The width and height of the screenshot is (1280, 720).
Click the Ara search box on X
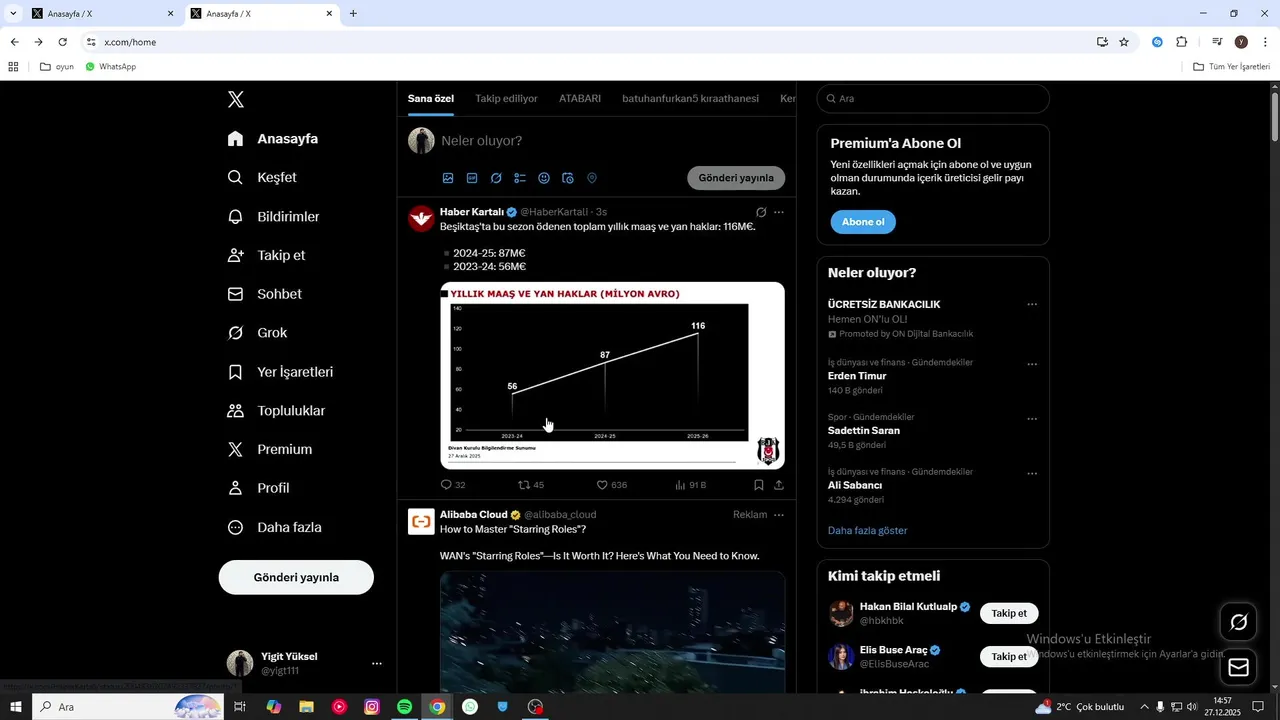[x=933, y=98]
